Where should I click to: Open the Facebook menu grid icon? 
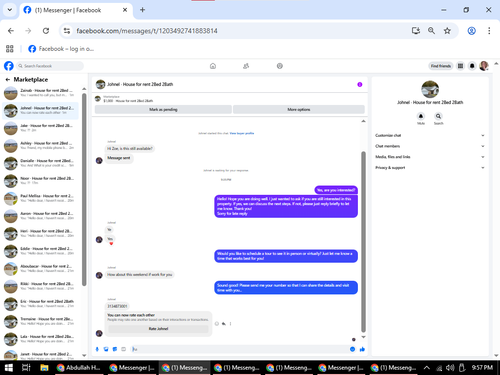pos(460,66)
